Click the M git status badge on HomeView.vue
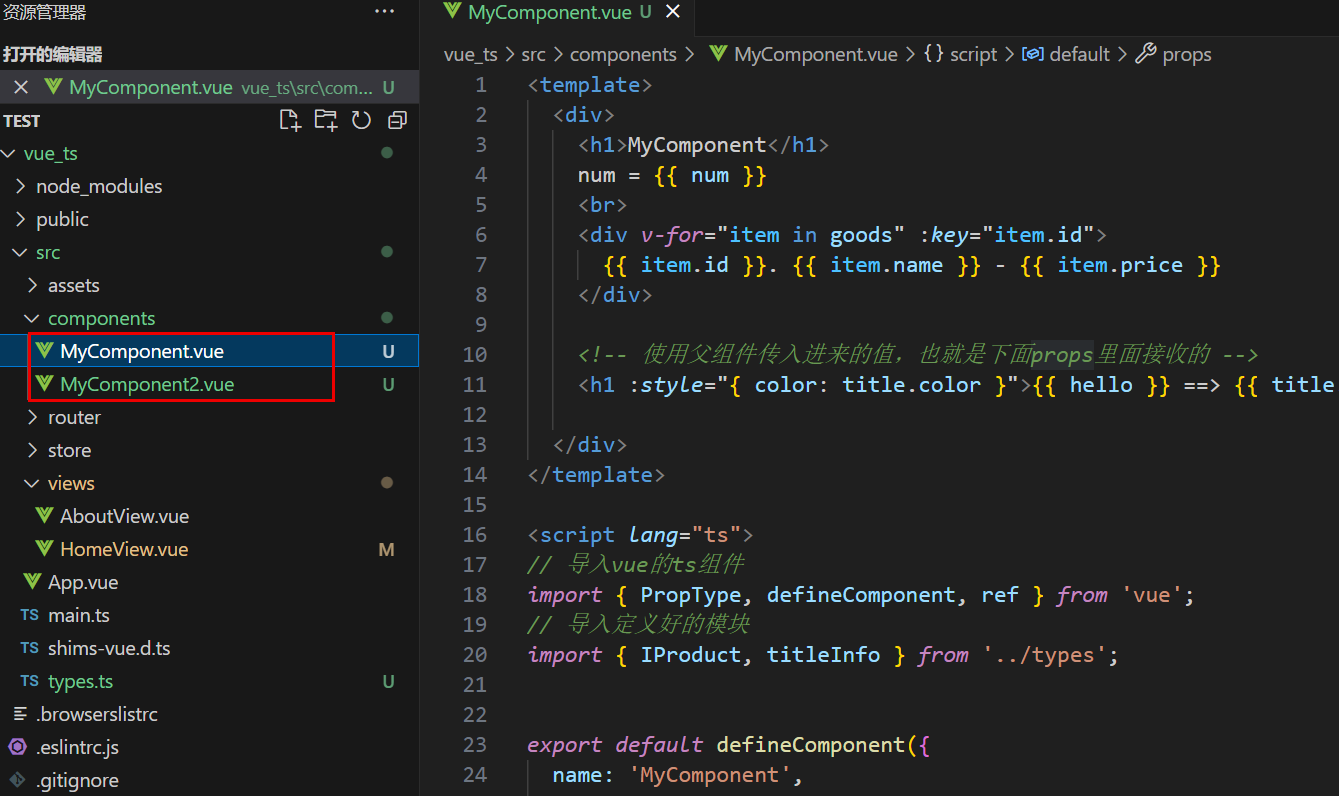 [386, 550]
